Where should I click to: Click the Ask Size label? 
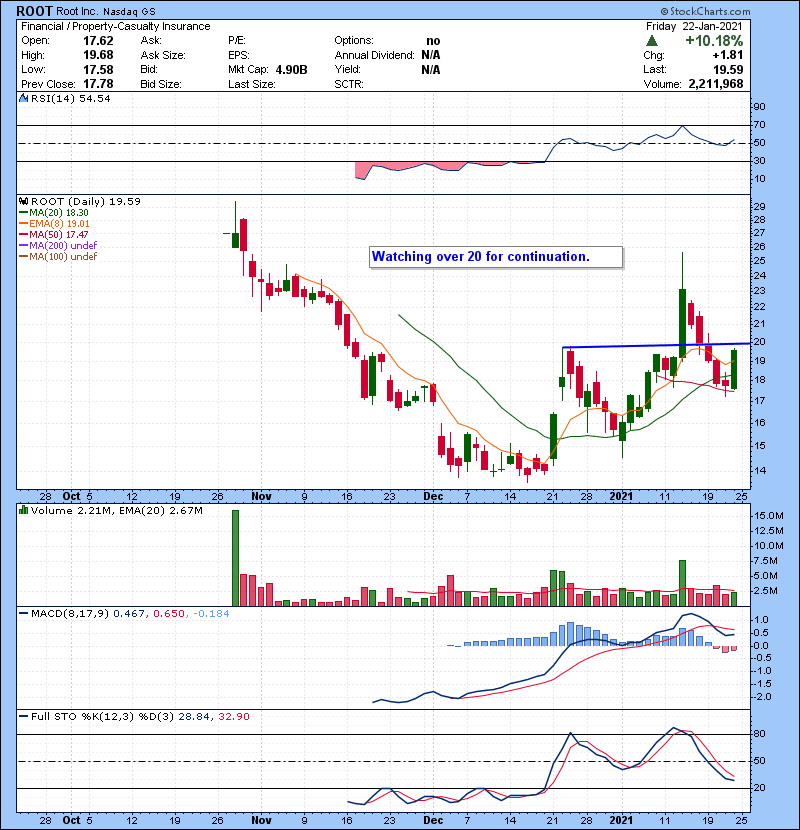coord(163,55)
